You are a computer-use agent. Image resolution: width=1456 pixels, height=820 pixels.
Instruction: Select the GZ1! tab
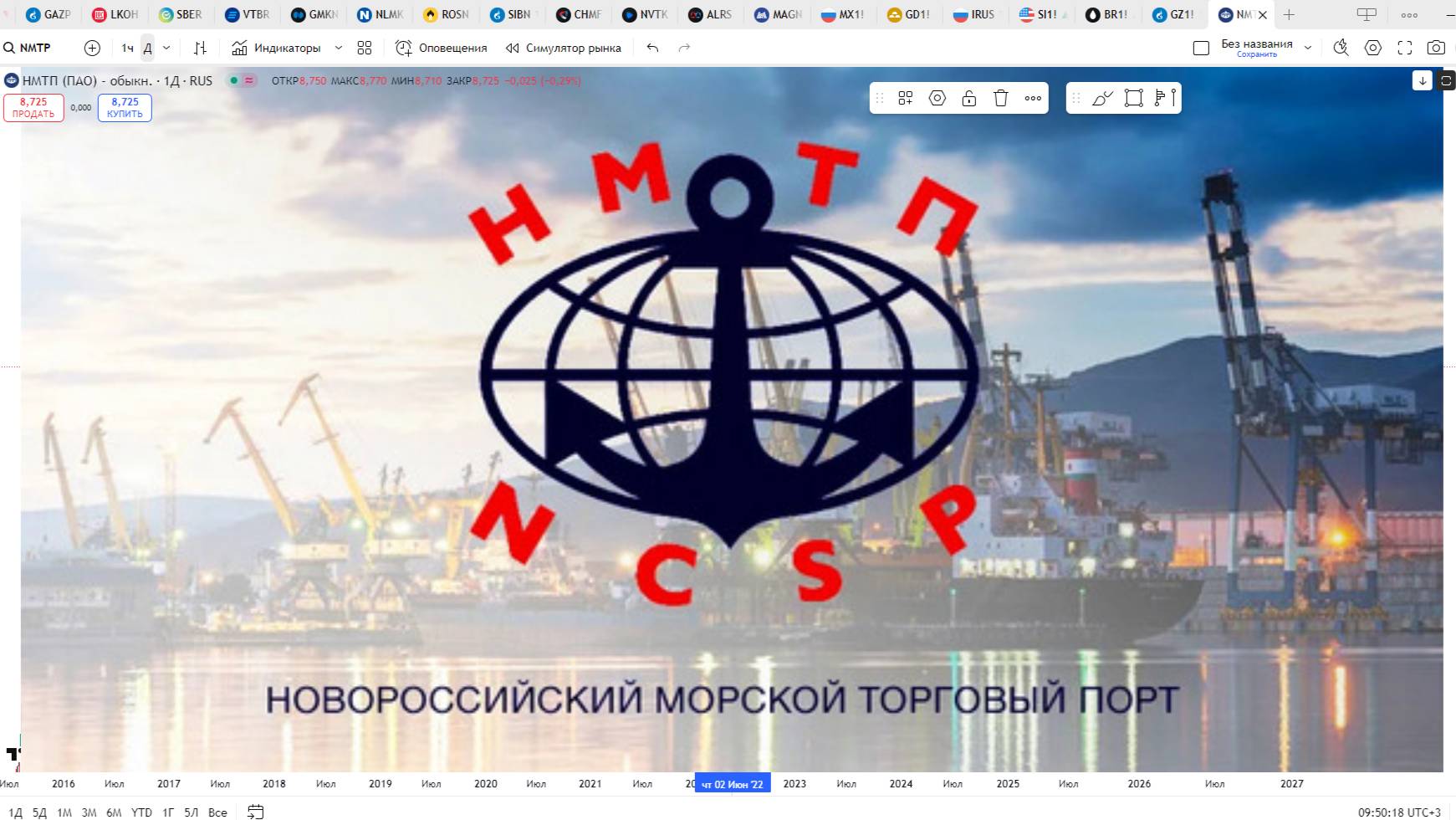point(1173,14)
